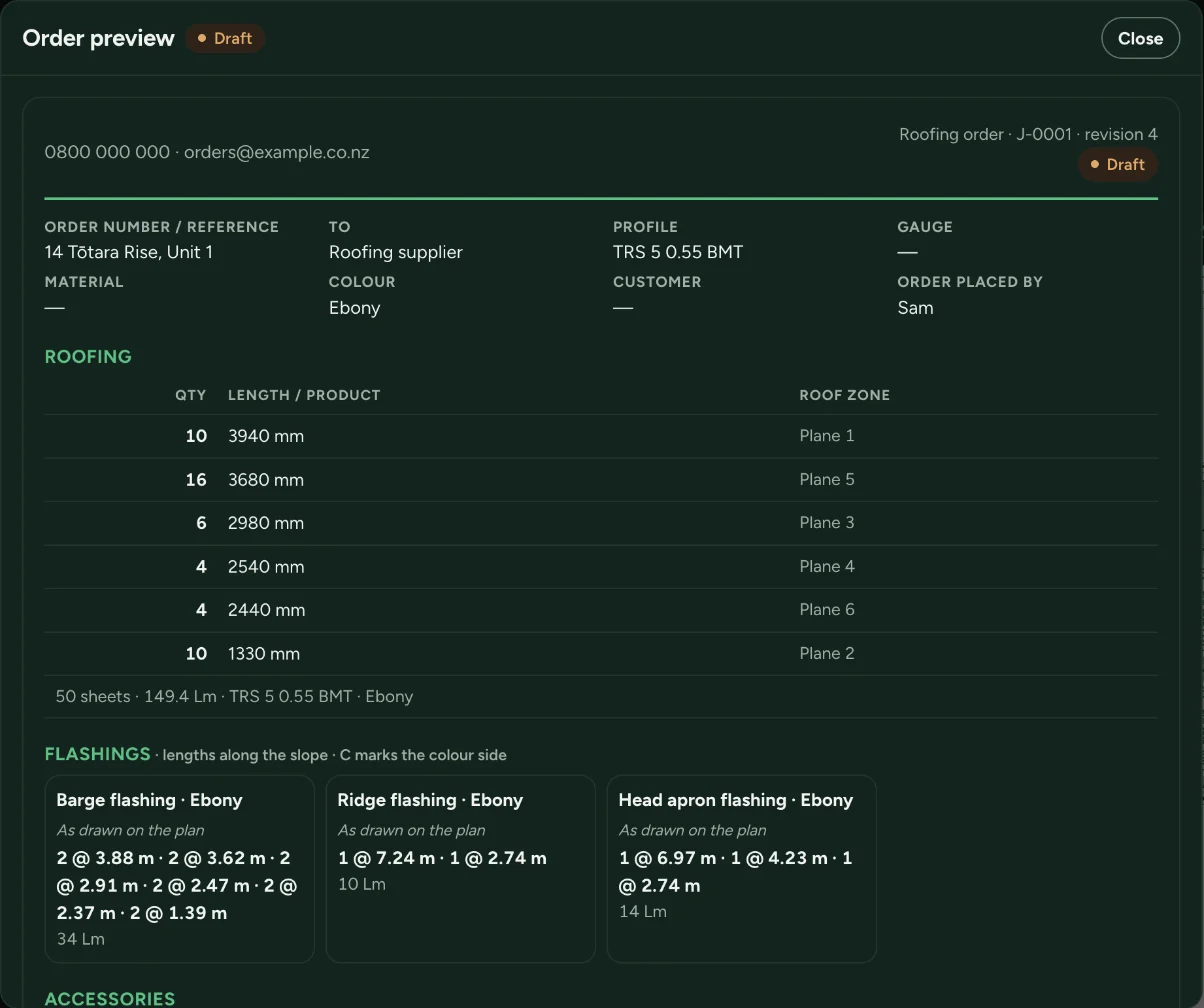Click the Draft badge beside the Order preview title
The image size is (1204, 1008).
click(225, 38)
